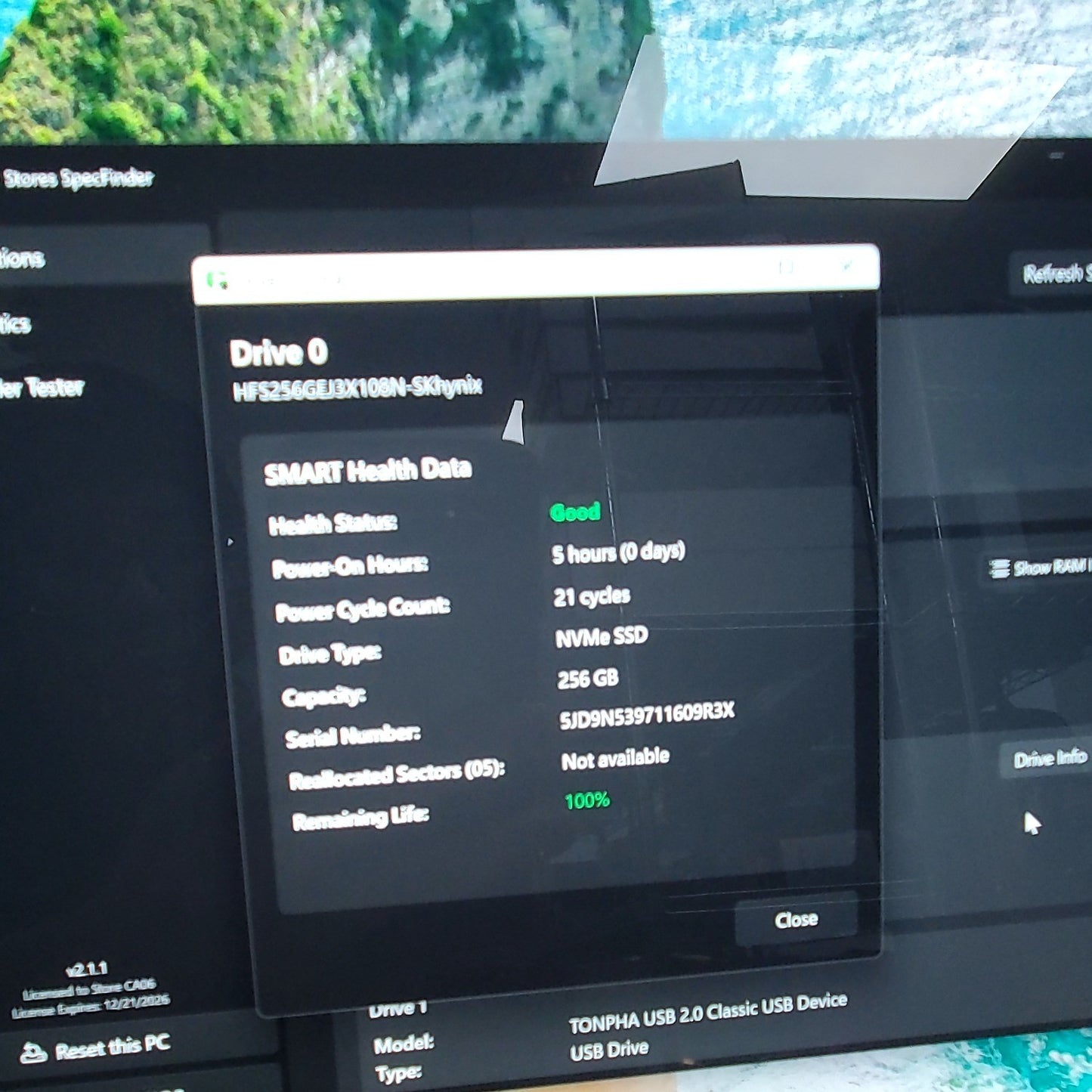Click the '21 cycles' value
The width and height of the screenshot is (1092, 1092).
click(592, 596)
